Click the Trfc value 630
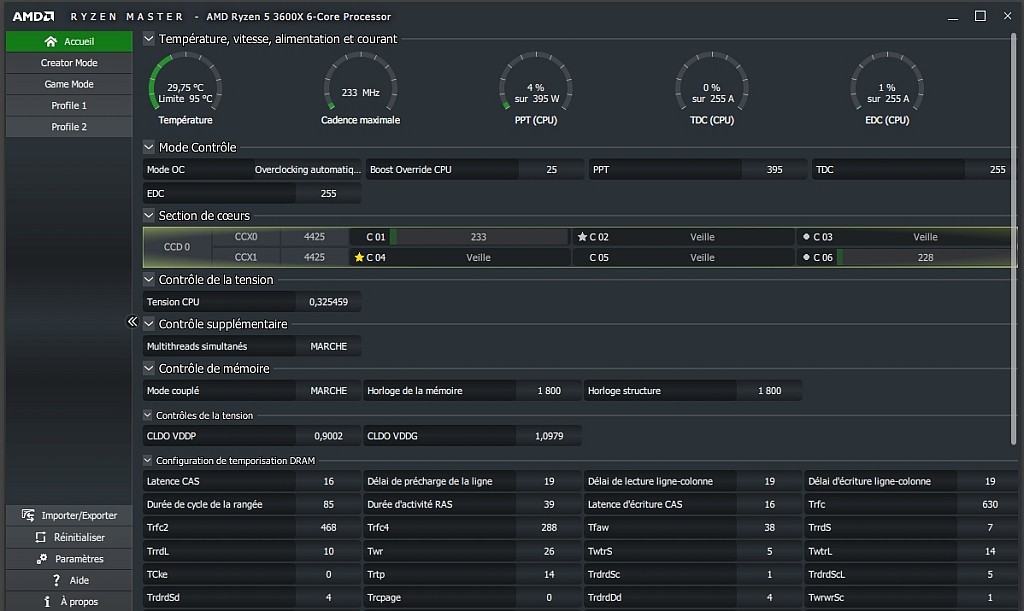This screenshot has height=611, width=1024. click(990, 505)
